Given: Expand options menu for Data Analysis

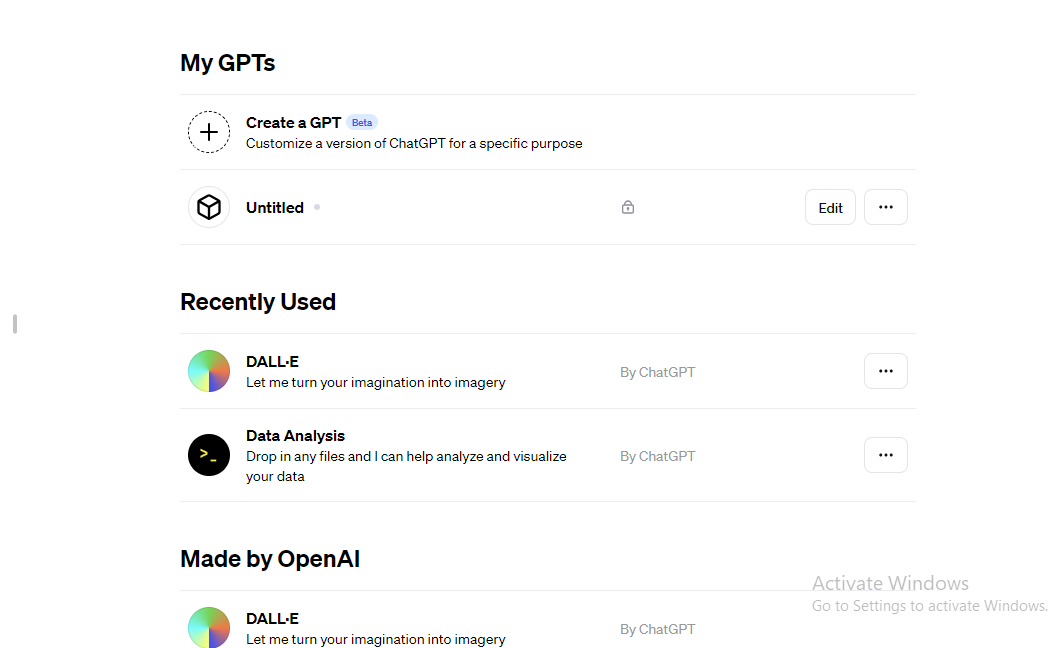Looking at the screenshot, I should 886,455.
